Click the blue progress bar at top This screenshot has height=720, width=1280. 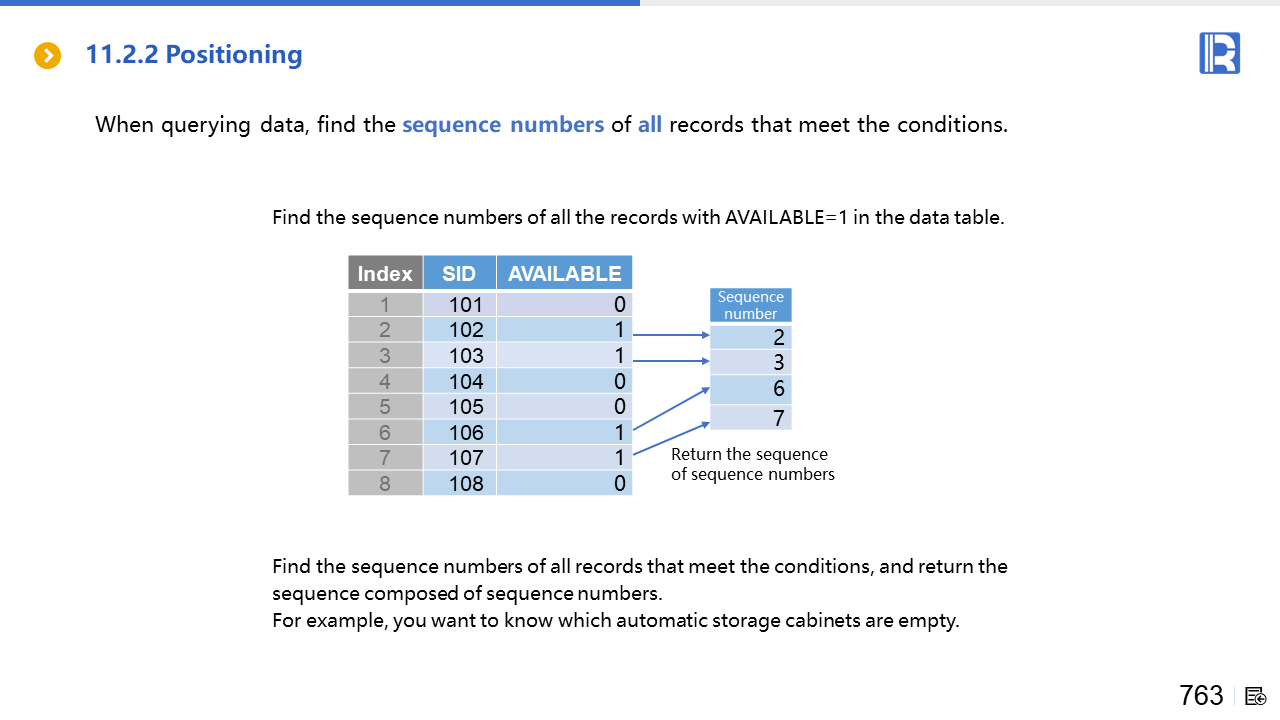320,3
